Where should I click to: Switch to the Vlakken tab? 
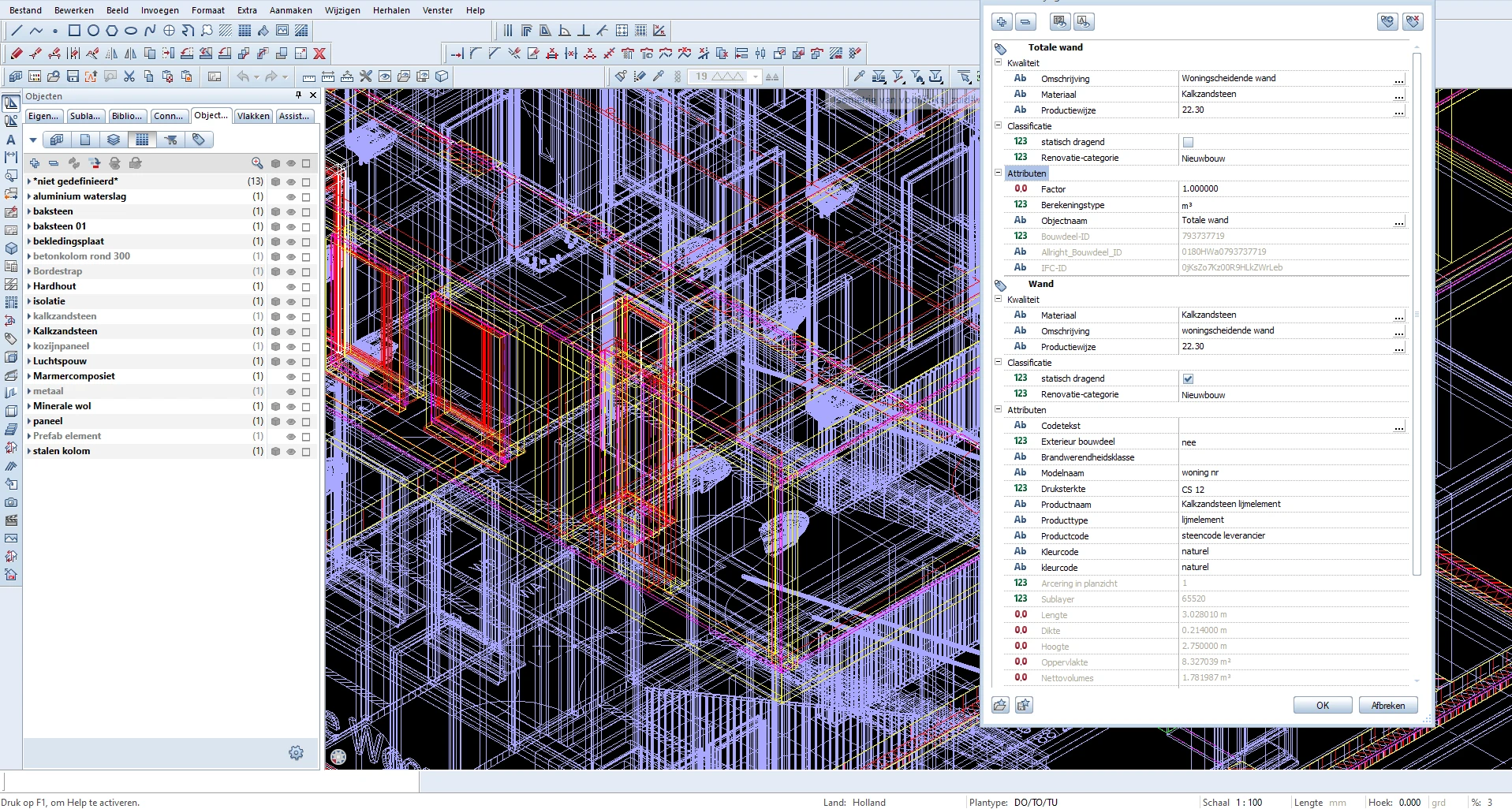253,116
